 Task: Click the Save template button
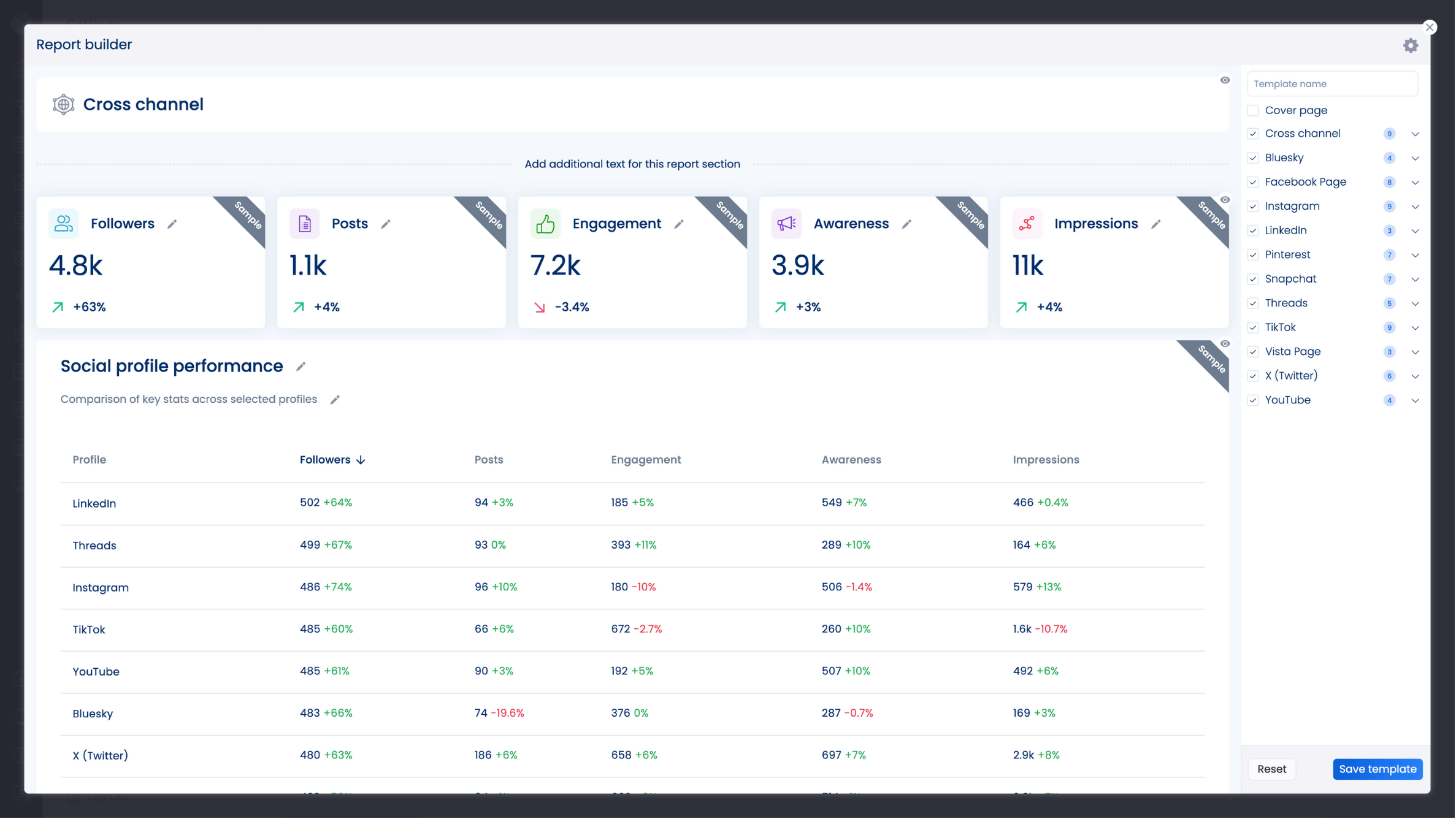tap(1377, 769)
